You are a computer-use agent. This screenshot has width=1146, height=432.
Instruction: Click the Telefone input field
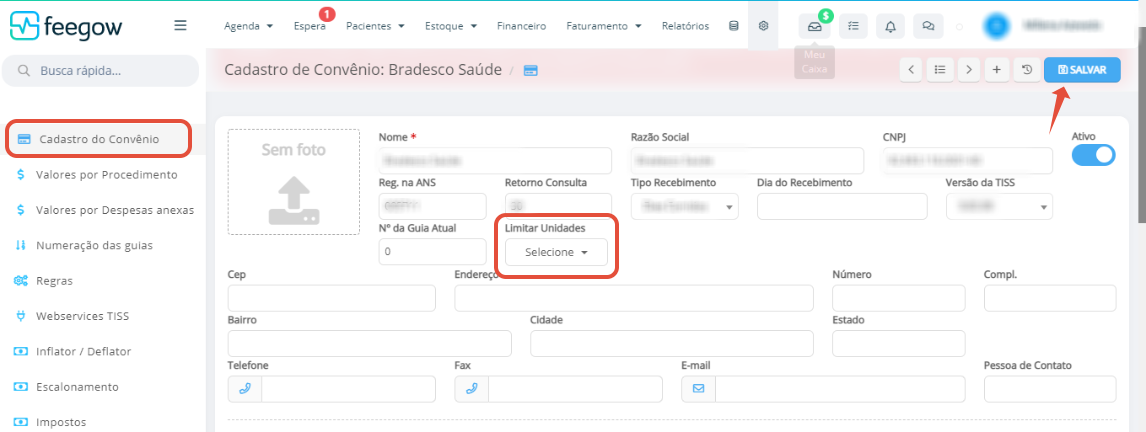pos(349,389)
